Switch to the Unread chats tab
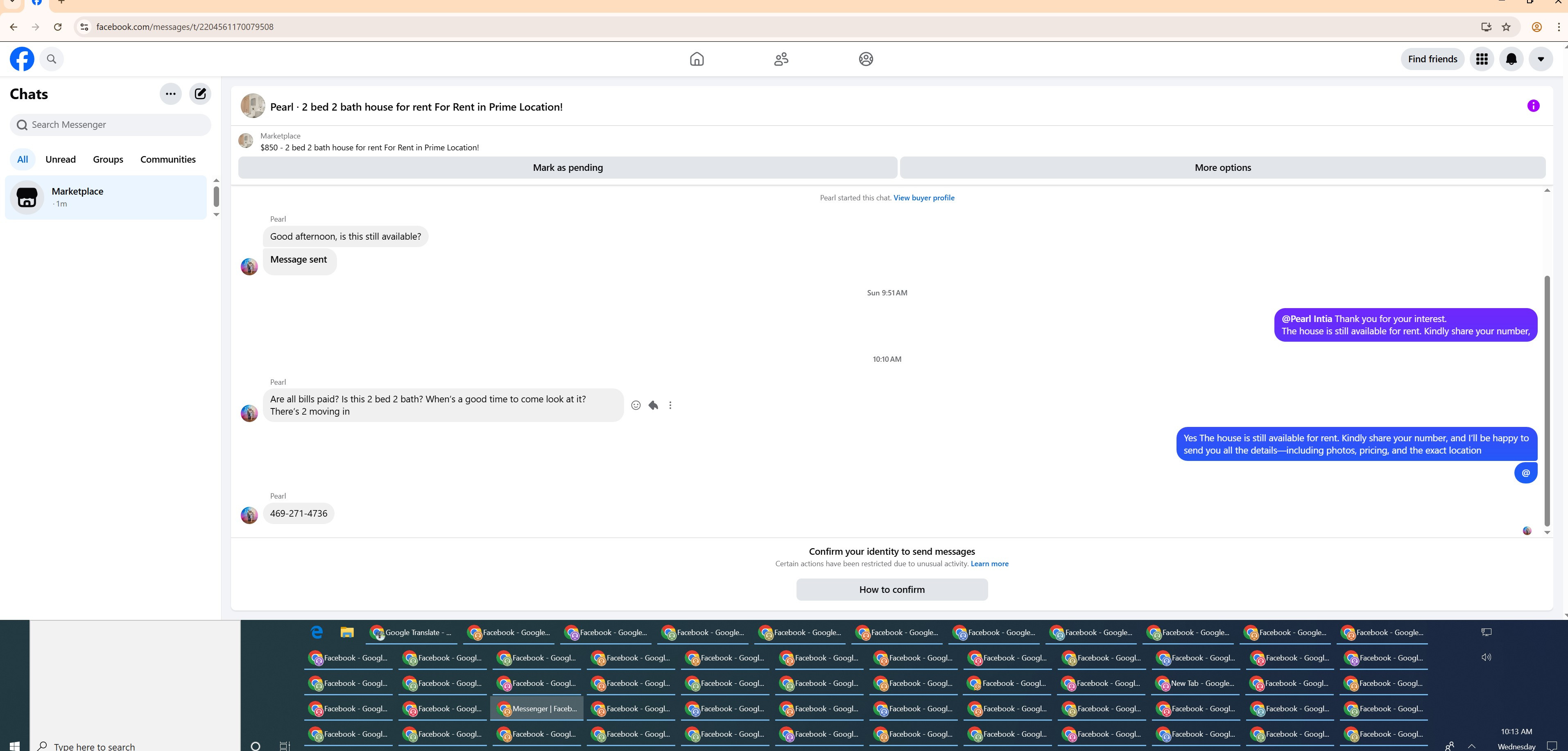This screenshot has height=751, width=1568. click(x=60, y=159)
